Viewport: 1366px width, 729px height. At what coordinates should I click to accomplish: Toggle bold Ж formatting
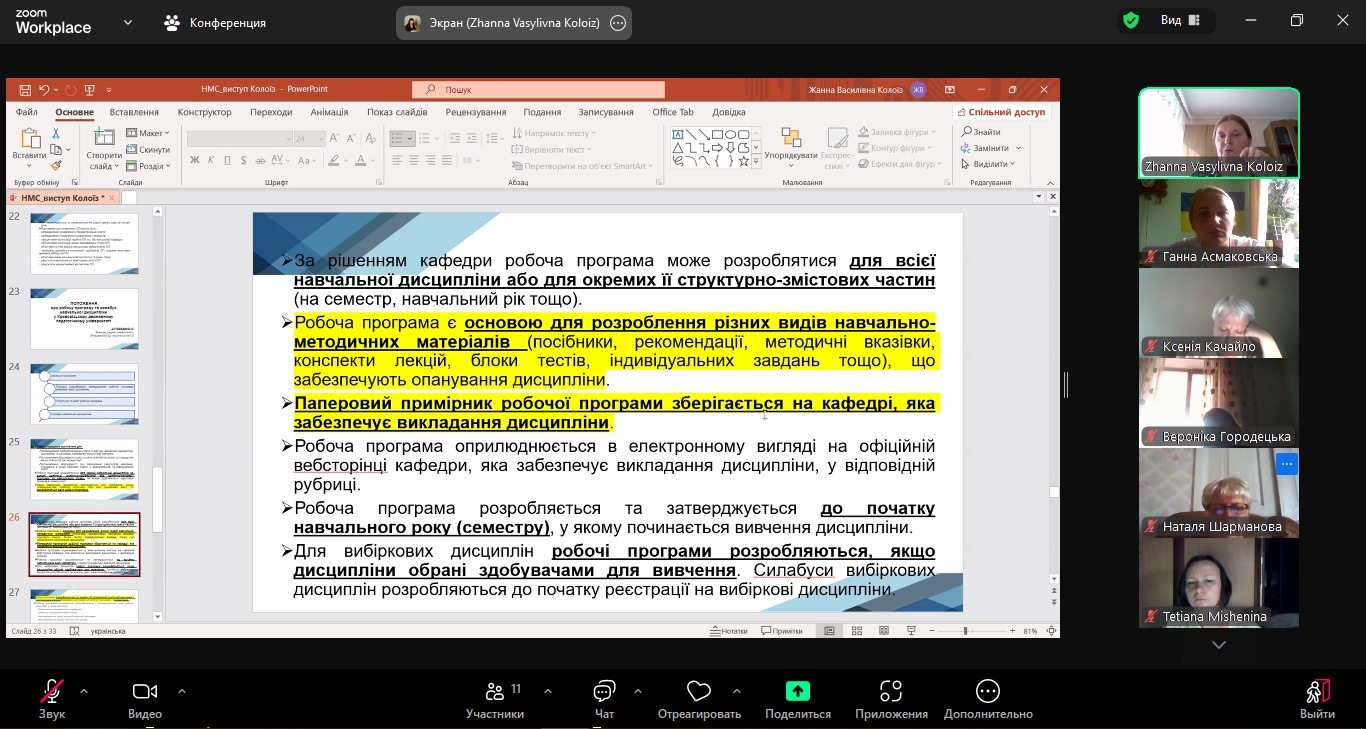[195, 160]
